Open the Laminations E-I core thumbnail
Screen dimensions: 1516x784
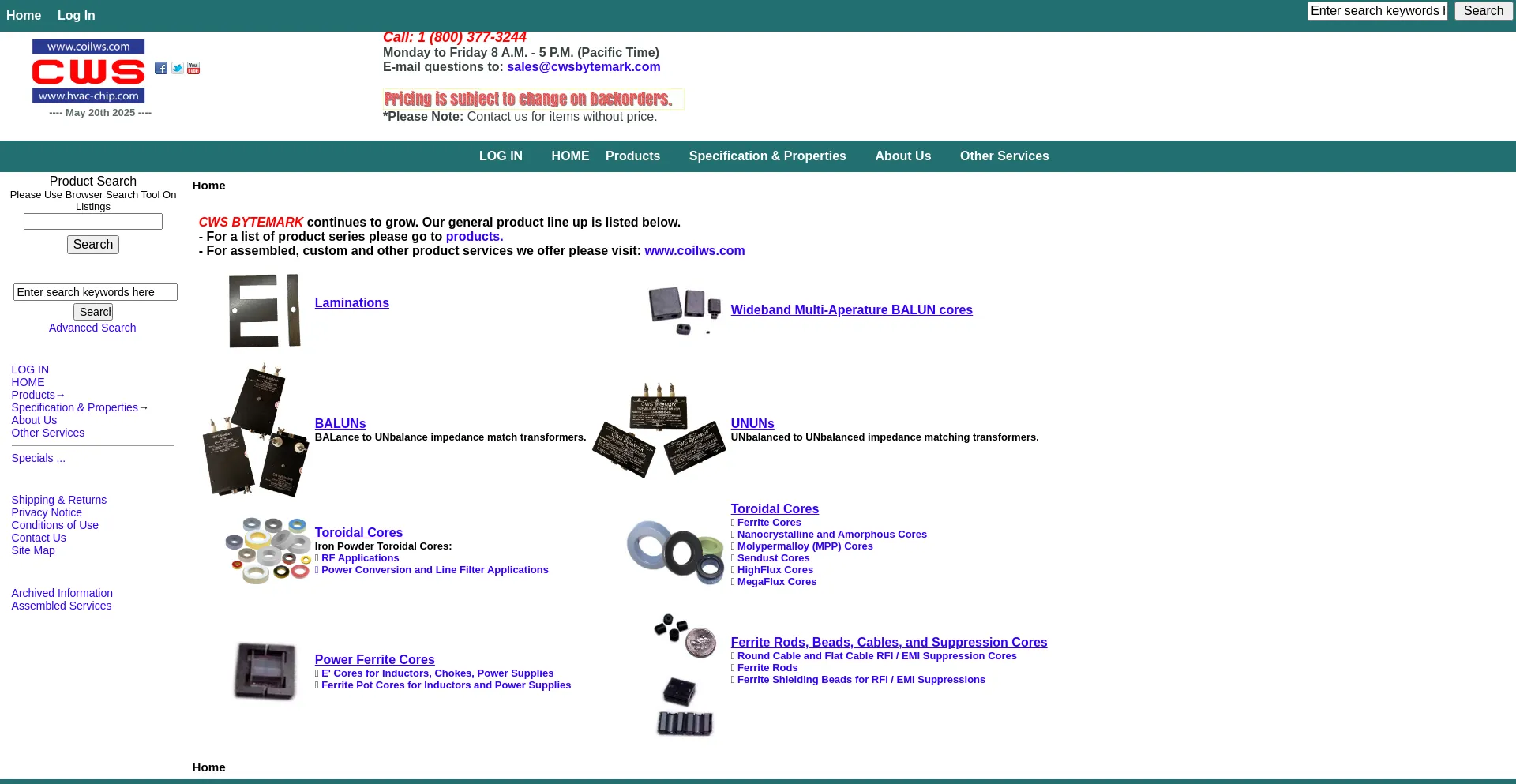[x=265, y=310]
